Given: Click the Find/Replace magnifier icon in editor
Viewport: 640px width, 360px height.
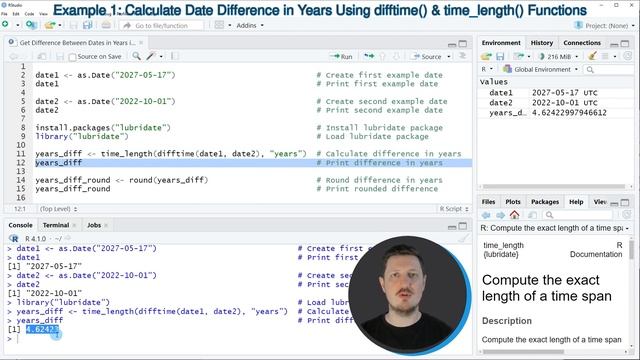Looking at the screenshot, I should (x=136, y=56).
